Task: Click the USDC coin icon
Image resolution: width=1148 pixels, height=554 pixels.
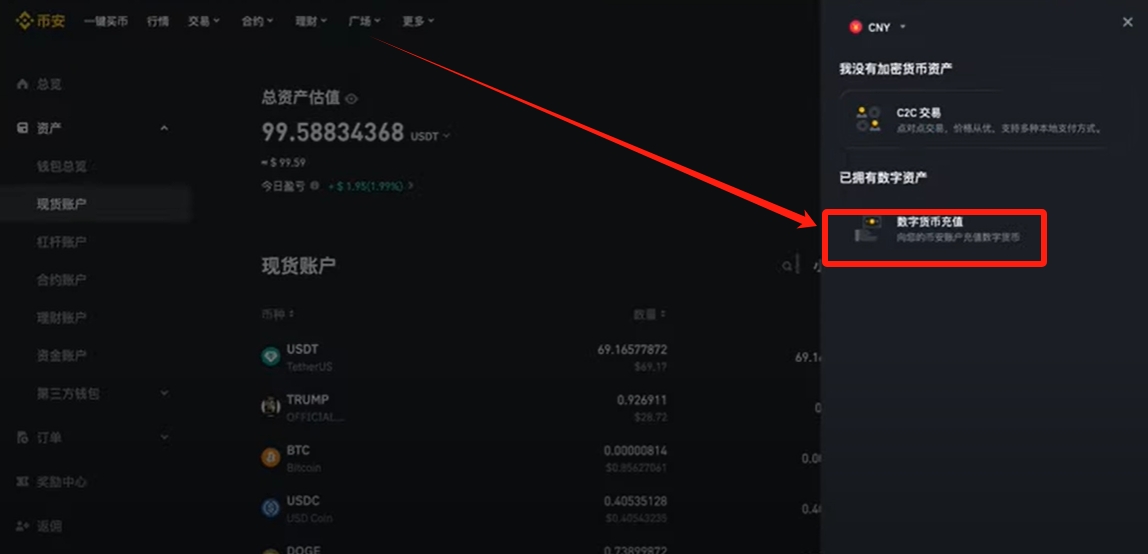Action: pyautogui.click(x=271, y=507)
